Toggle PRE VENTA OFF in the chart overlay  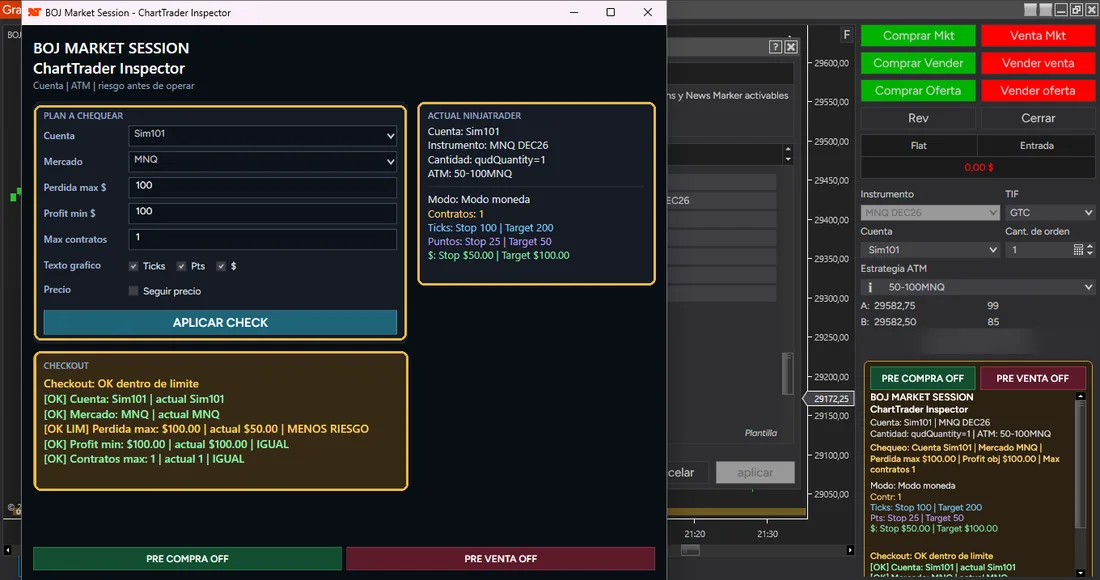click(x=1033, y=378)
